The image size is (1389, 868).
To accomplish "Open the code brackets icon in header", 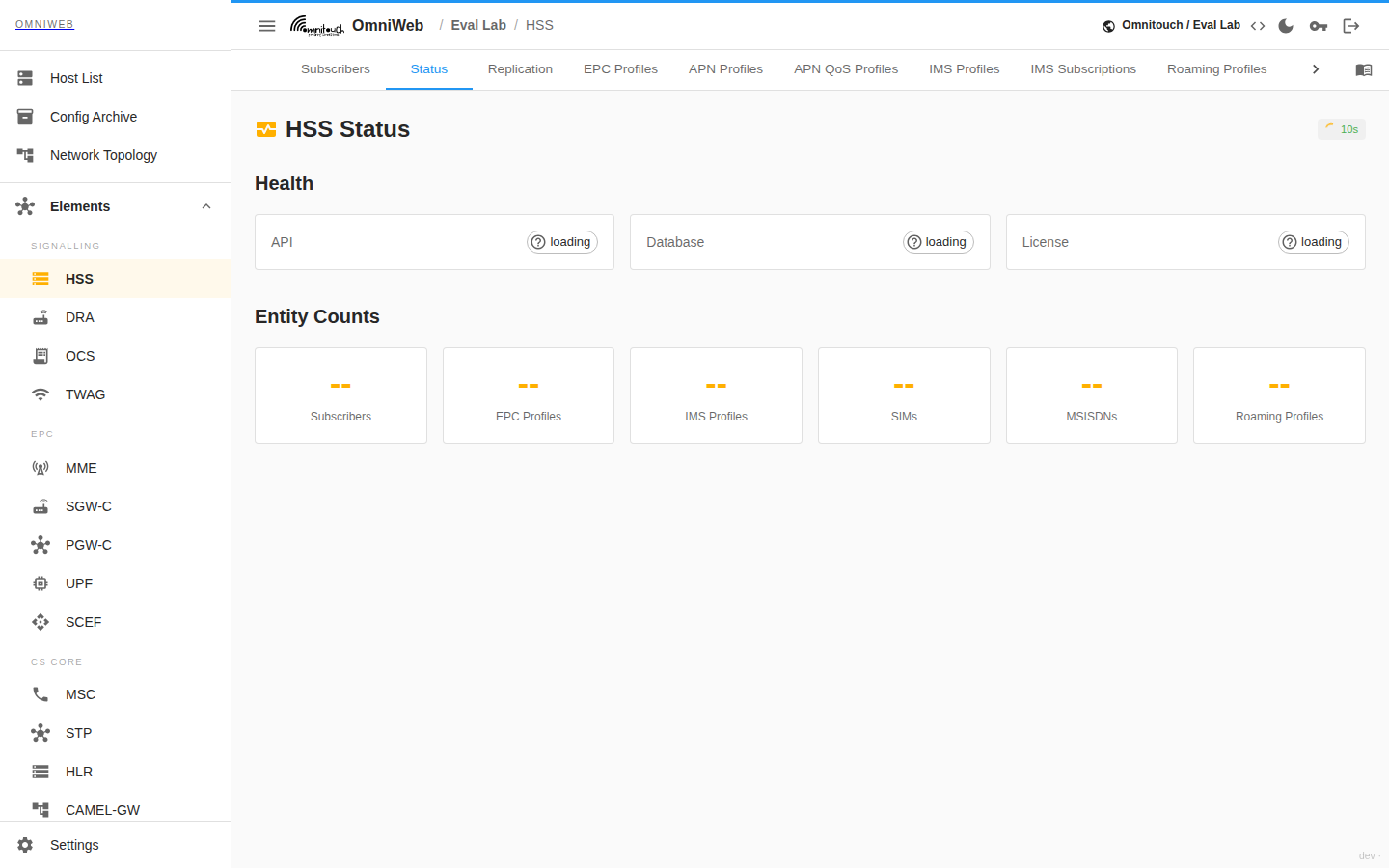I will (x=1258, y=26).
